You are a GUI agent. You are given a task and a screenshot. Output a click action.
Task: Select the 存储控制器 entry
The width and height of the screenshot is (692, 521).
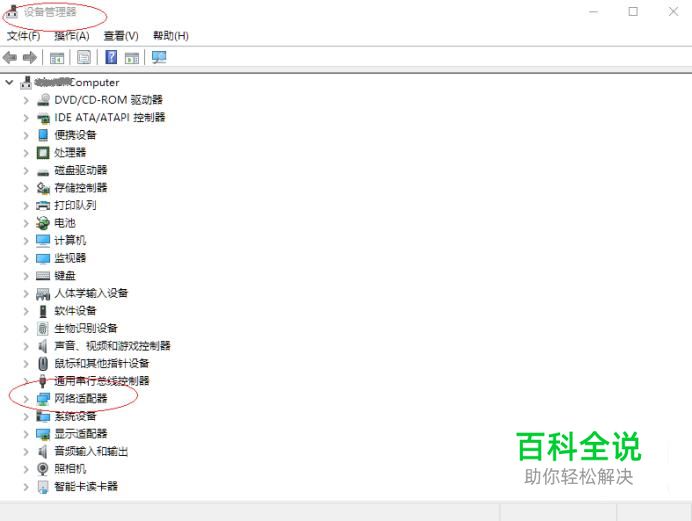point(81,187)
